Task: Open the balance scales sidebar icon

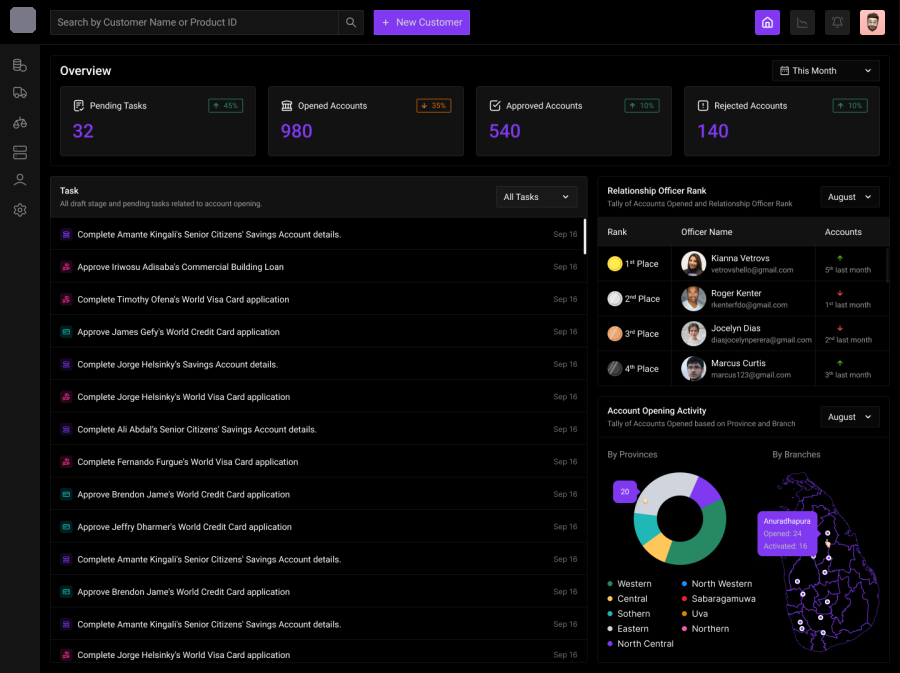Action: click(x=20, y=123)
